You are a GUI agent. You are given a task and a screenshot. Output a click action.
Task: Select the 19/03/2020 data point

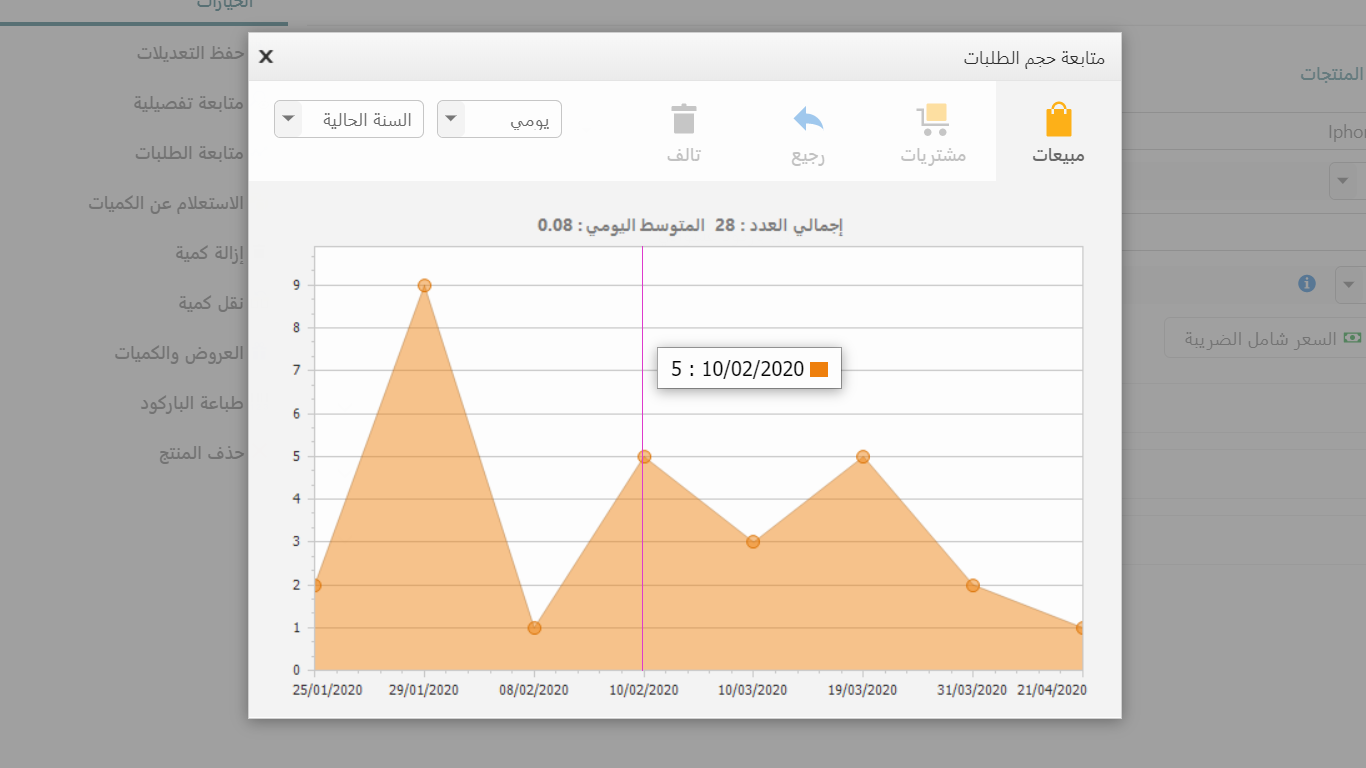863,457
